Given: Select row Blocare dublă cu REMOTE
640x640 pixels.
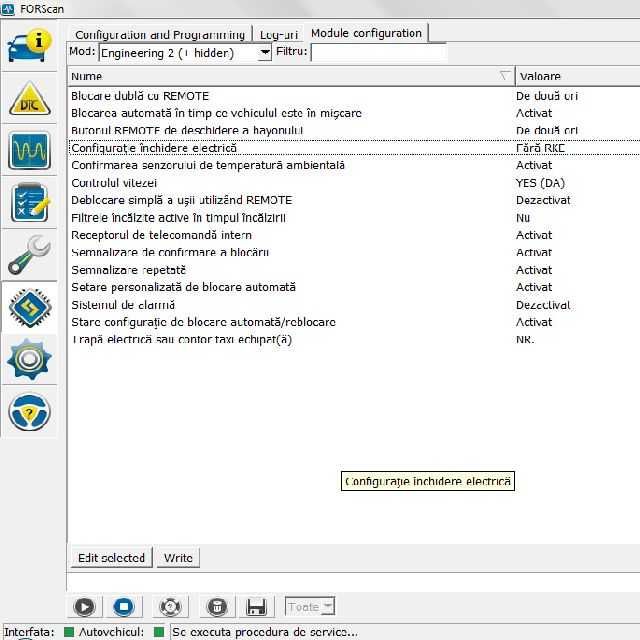Looking at the screenshot, I should tap(354, 96).
